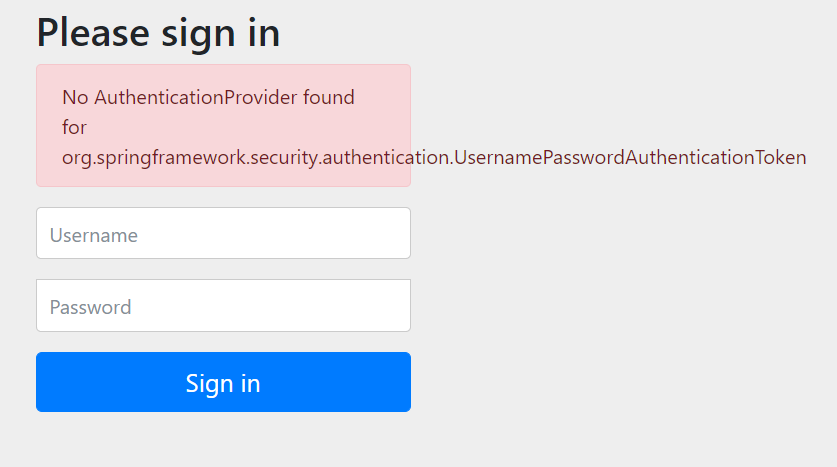Screen dimensions: 837x467
Task: Focus the Password input field
Action: (x=223, y=305)
